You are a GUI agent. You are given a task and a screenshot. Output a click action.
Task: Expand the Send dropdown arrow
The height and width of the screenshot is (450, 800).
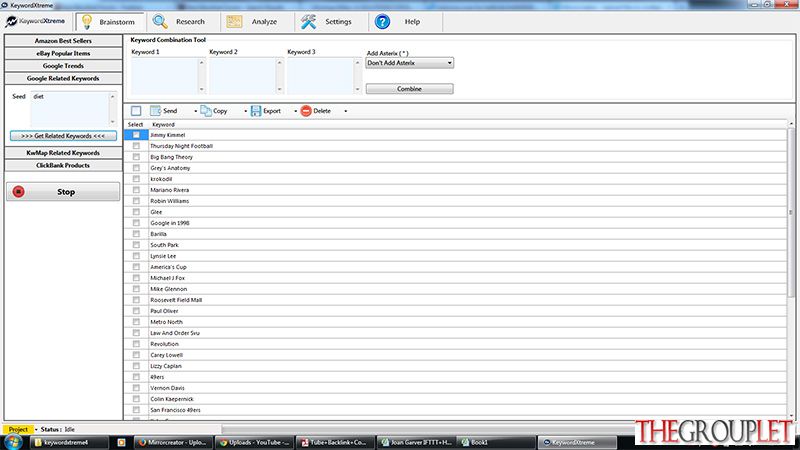click(195, 111)
